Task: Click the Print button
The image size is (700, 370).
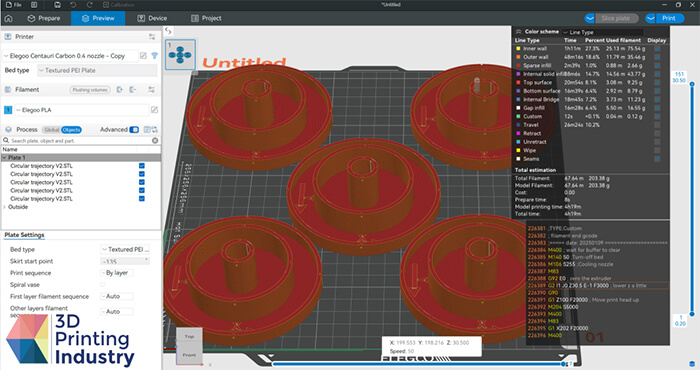Action: (669, 18)
